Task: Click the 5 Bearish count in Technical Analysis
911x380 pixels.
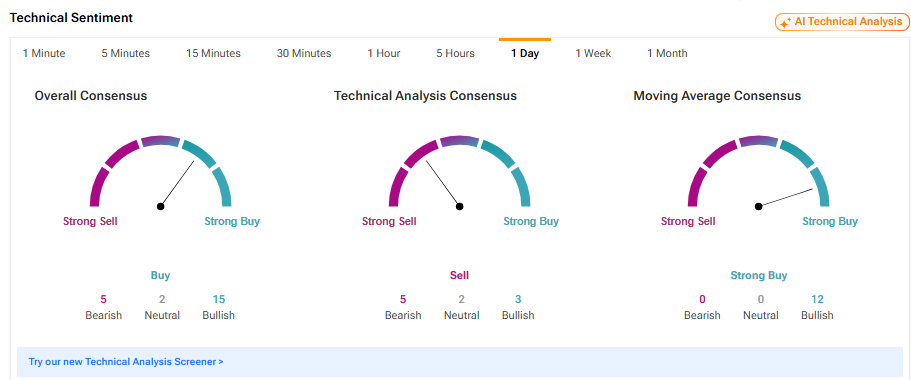Action: (403, 300)
